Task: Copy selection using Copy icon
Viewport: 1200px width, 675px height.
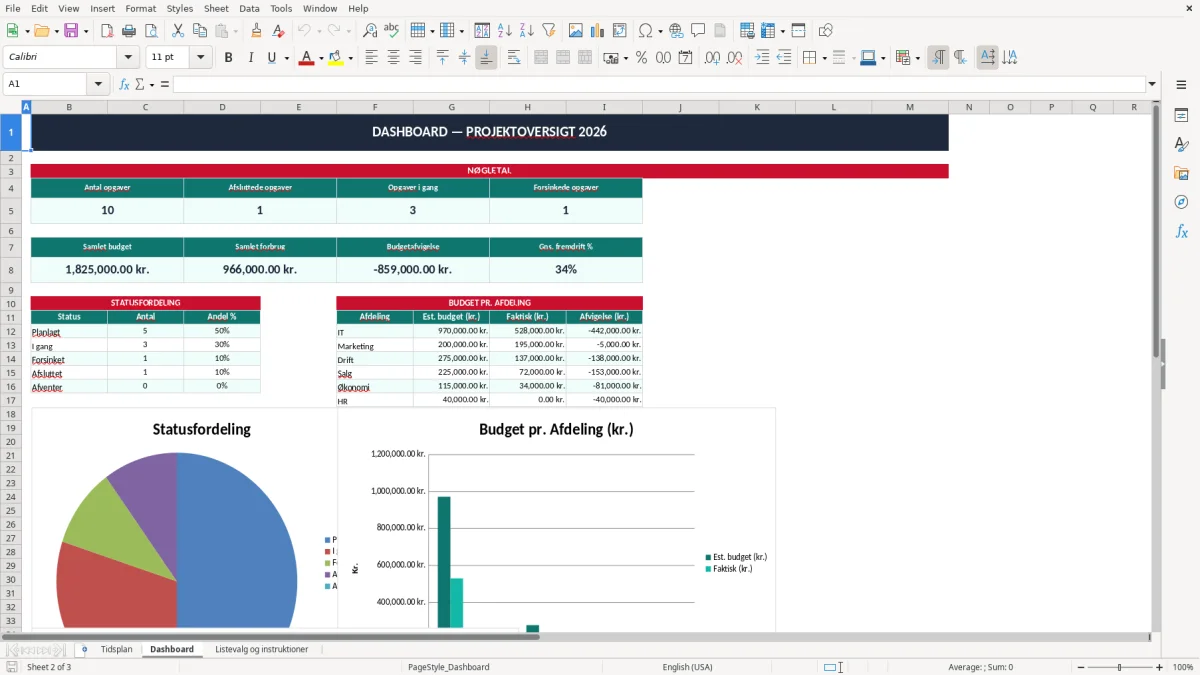Action: click(x=200, y=31)
